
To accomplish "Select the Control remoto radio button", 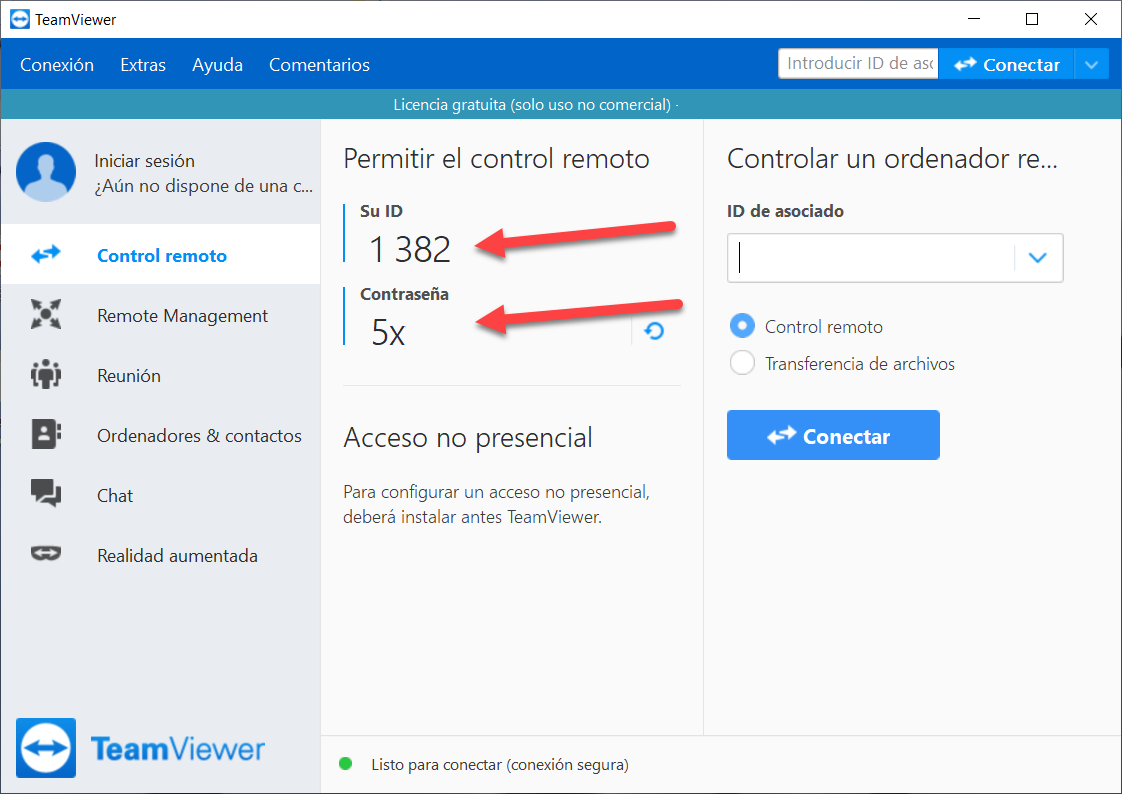I will 742,326.
